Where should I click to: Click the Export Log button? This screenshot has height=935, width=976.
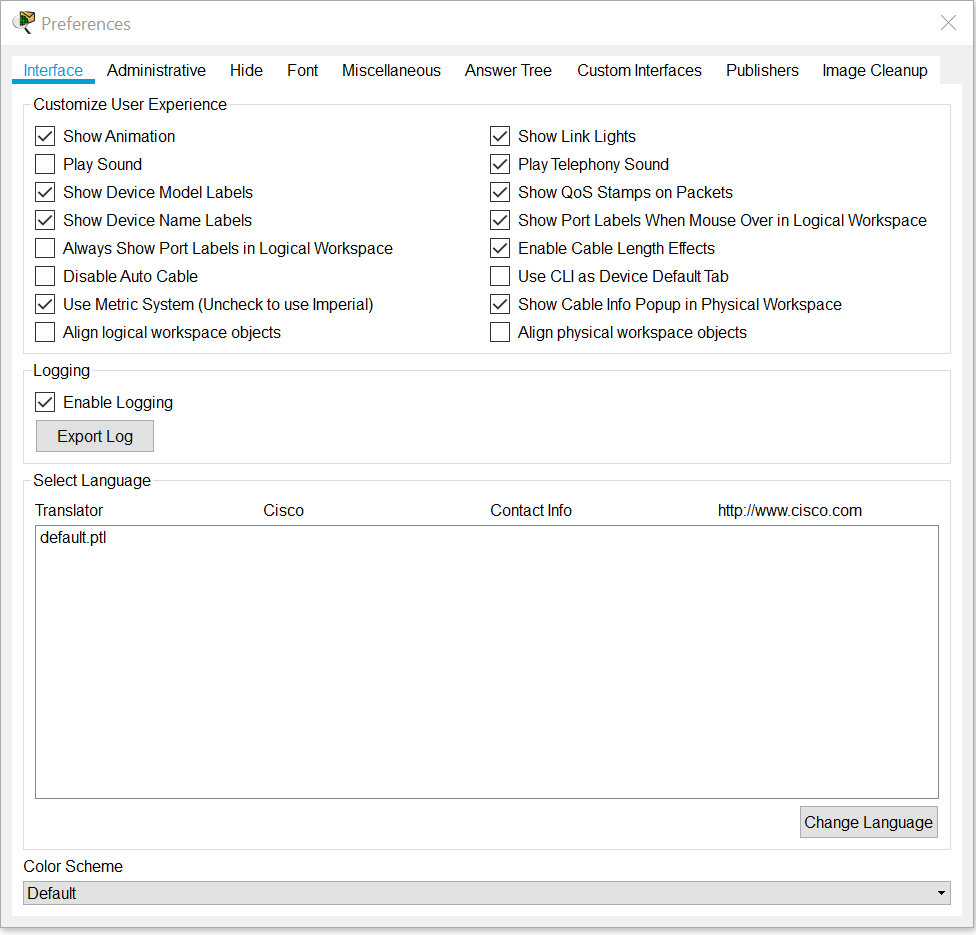click(x=95, y=436)
